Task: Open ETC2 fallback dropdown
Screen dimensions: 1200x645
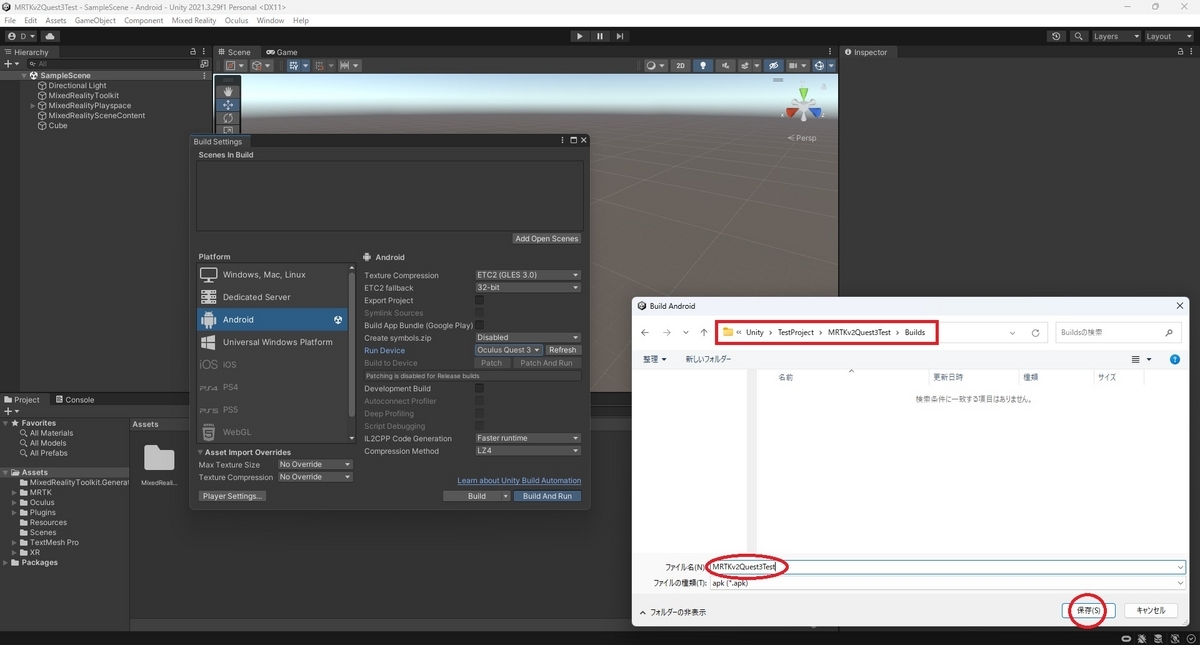Action: pyautogui.click(x=528, y=287)
